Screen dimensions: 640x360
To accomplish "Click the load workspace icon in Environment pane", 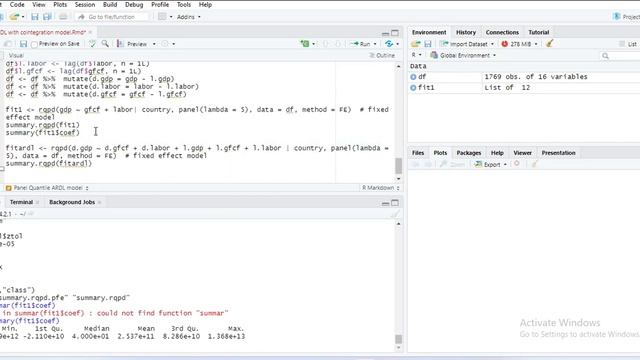I will pyautogui.click(x=416, y=44).
